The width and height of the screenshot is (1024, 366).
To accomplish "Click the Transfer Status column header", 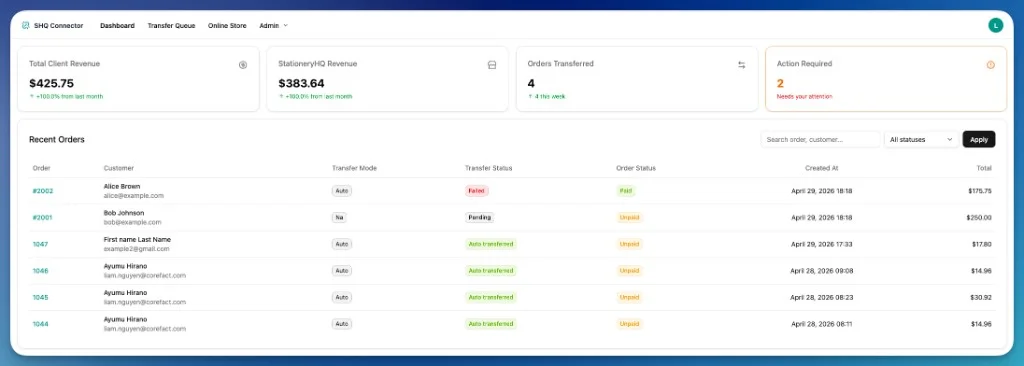I will point(488,168).
